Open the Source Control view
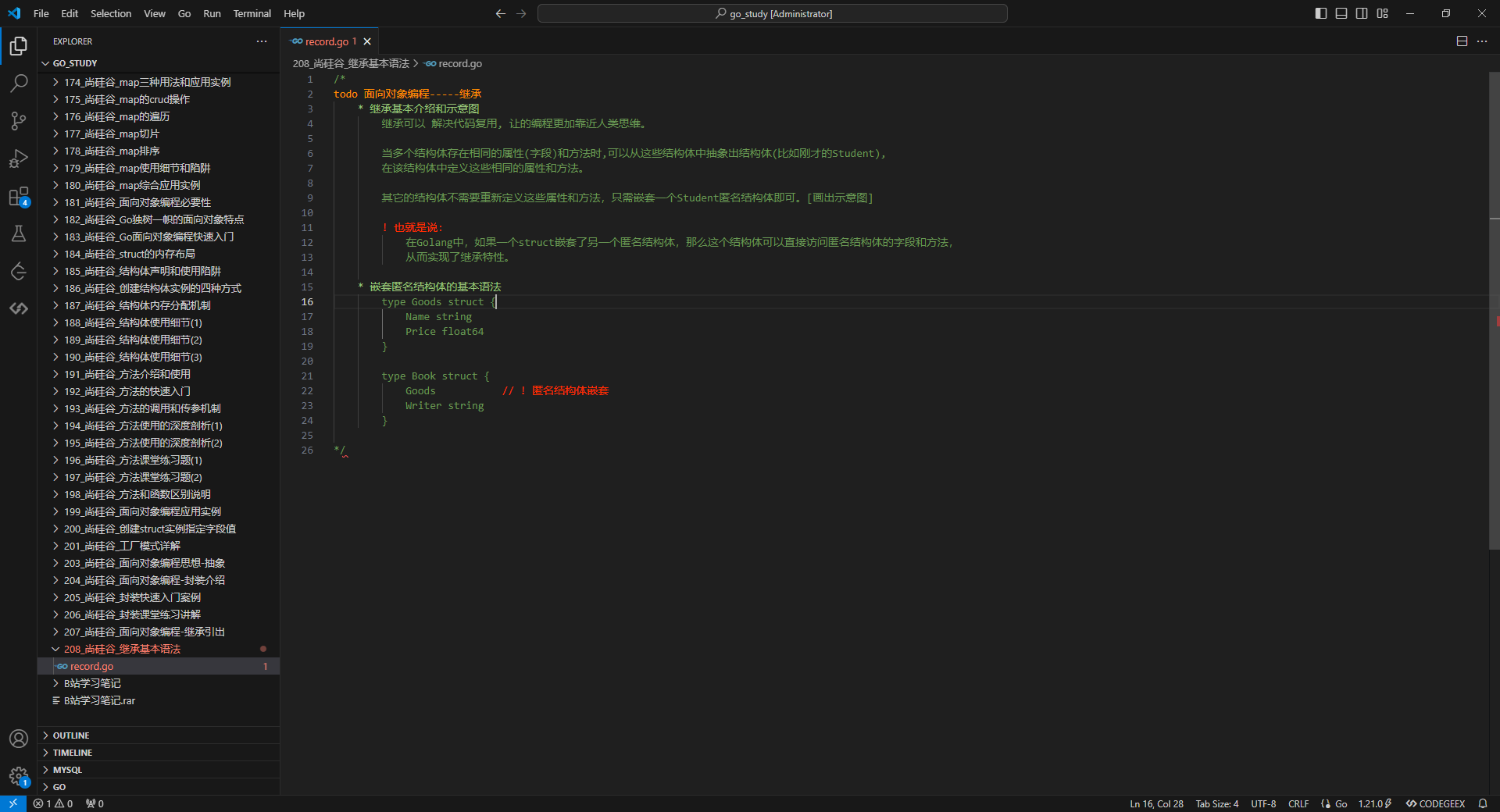This screenshot has height=812, width=1500. pos(19,121)
